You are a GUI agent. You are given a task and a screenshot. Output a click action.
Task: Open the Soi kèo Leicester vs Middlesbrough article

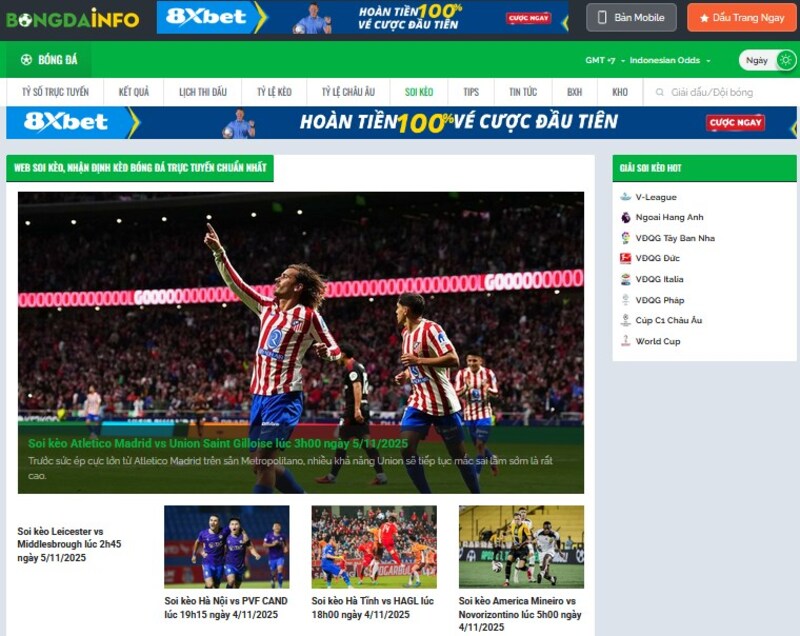69,544
